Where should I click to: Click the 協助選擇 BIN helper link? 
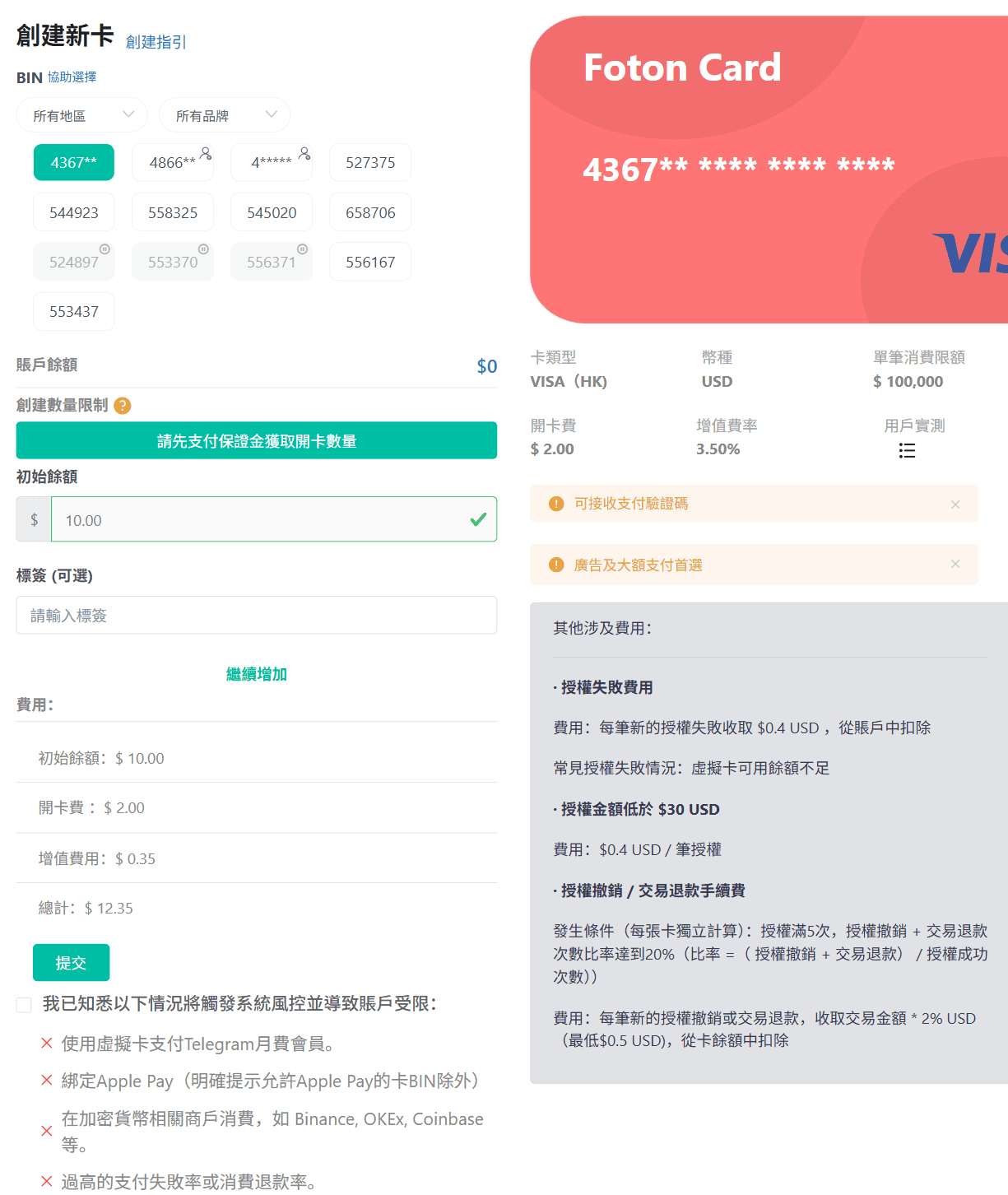[x=72, y=77]
